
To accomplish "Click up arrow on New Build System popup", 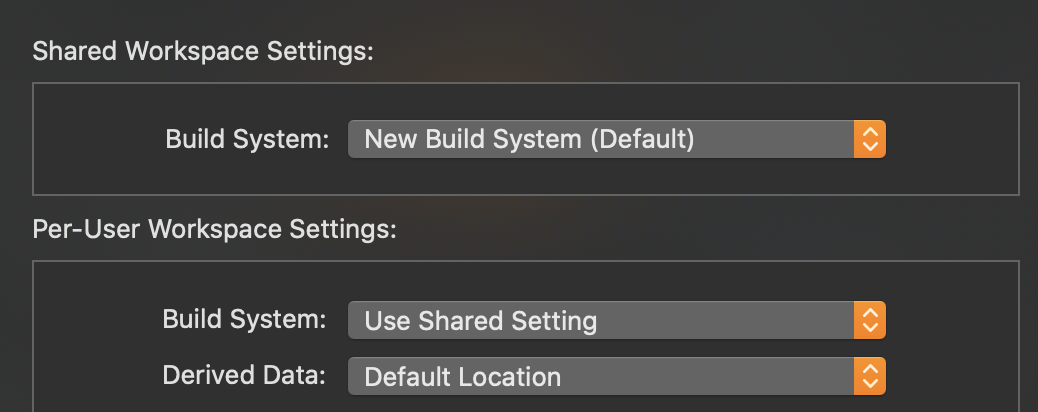I will 870,133.
